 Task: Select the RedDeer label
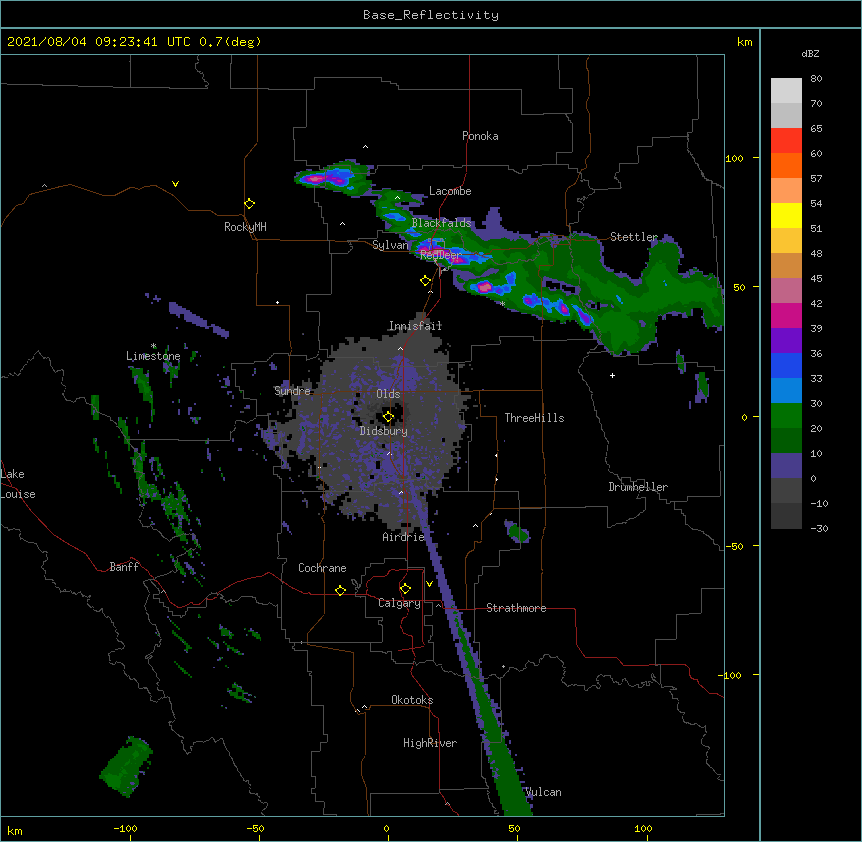pyautogui.click(x=440, y=255)
